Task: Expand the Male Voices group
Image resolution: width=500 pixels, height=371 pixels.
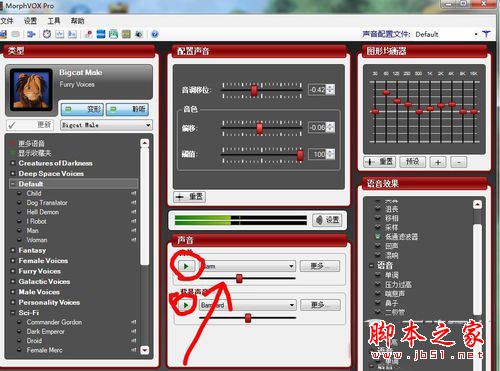Action: pos(13,292)
